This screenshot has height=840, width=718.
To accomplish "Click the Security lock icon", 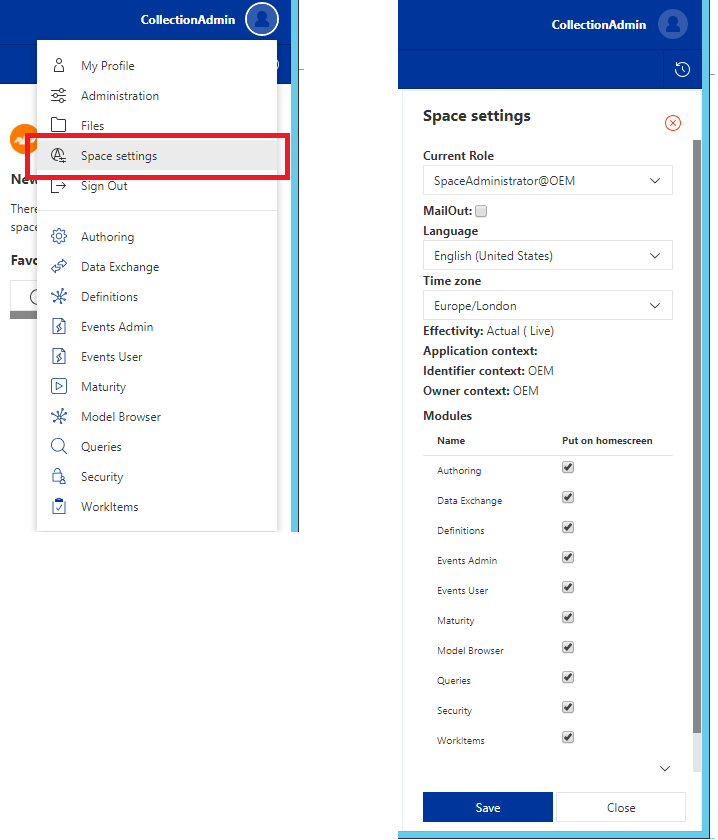I will [59, 476].
